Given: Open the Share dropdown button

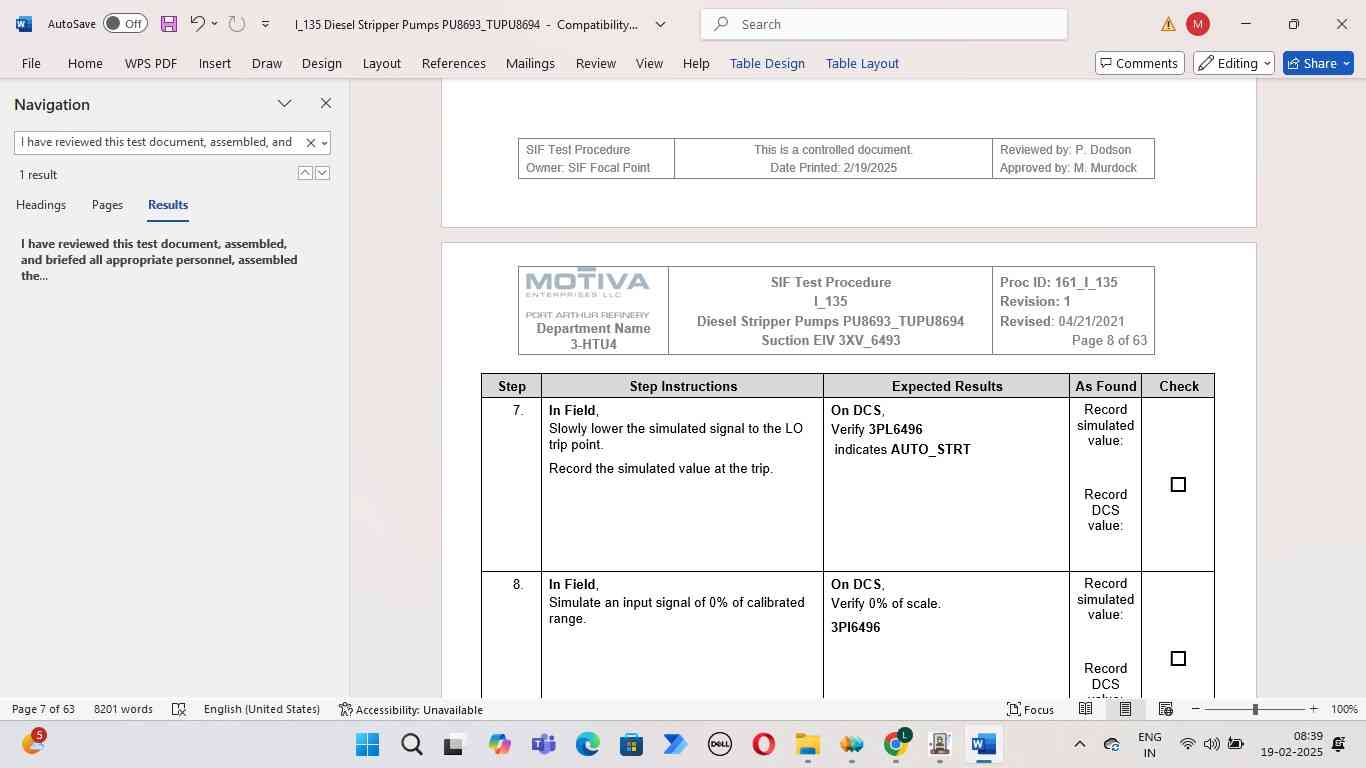Looking at the screenshot, I should tap(1318, 63).
